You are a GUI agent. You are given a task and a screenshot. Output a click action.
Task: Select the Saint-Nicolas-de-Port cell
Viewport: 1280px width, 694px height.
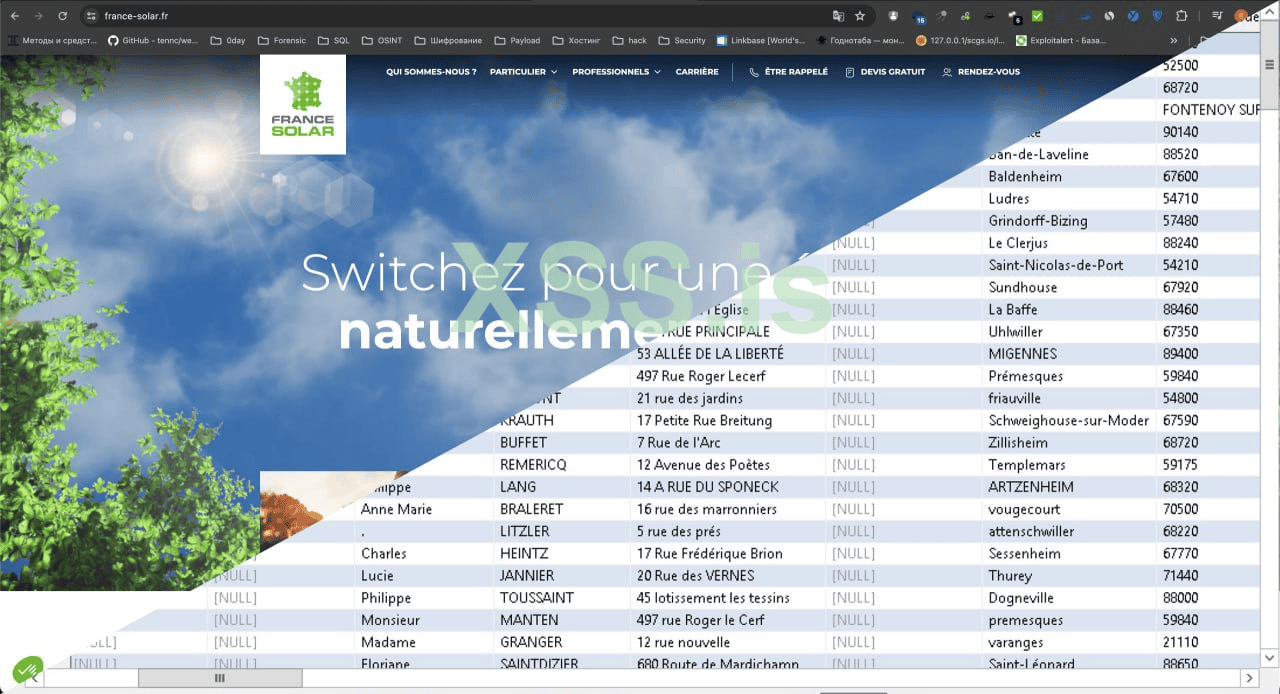pyautogui.click(x=1069, y=265)
